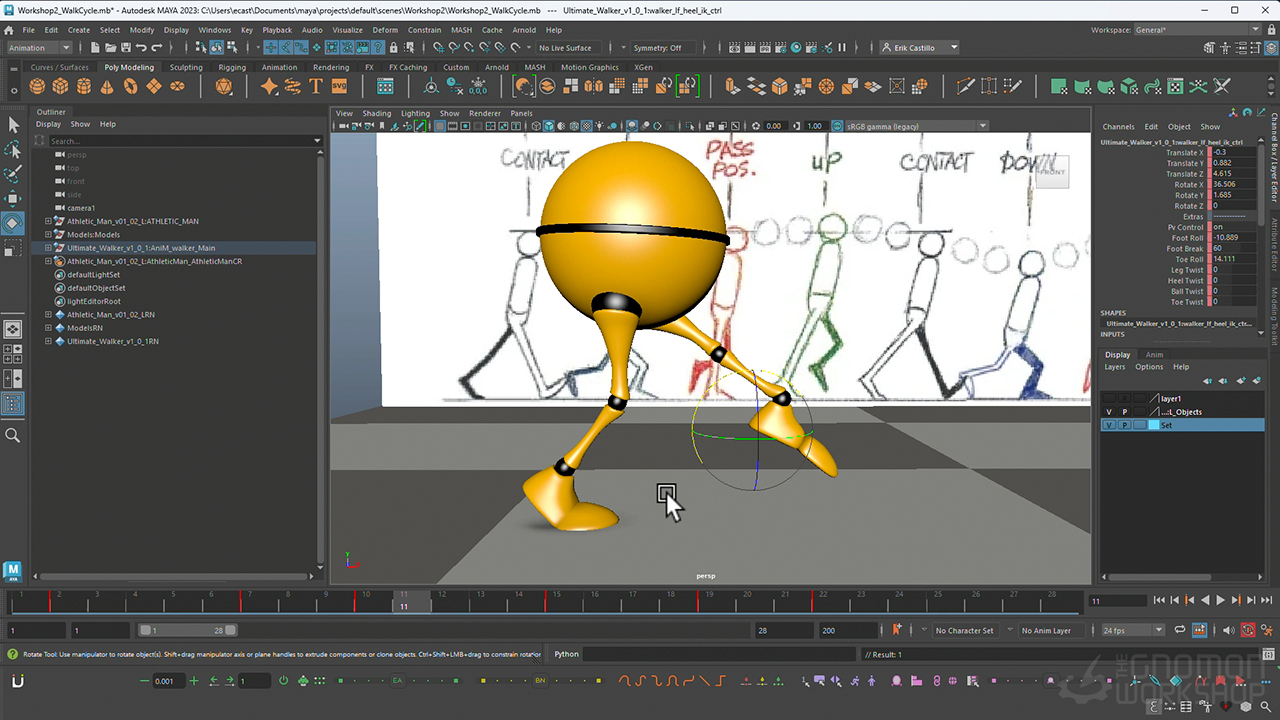Click the Python label in the command line

(x=566, y=654)
